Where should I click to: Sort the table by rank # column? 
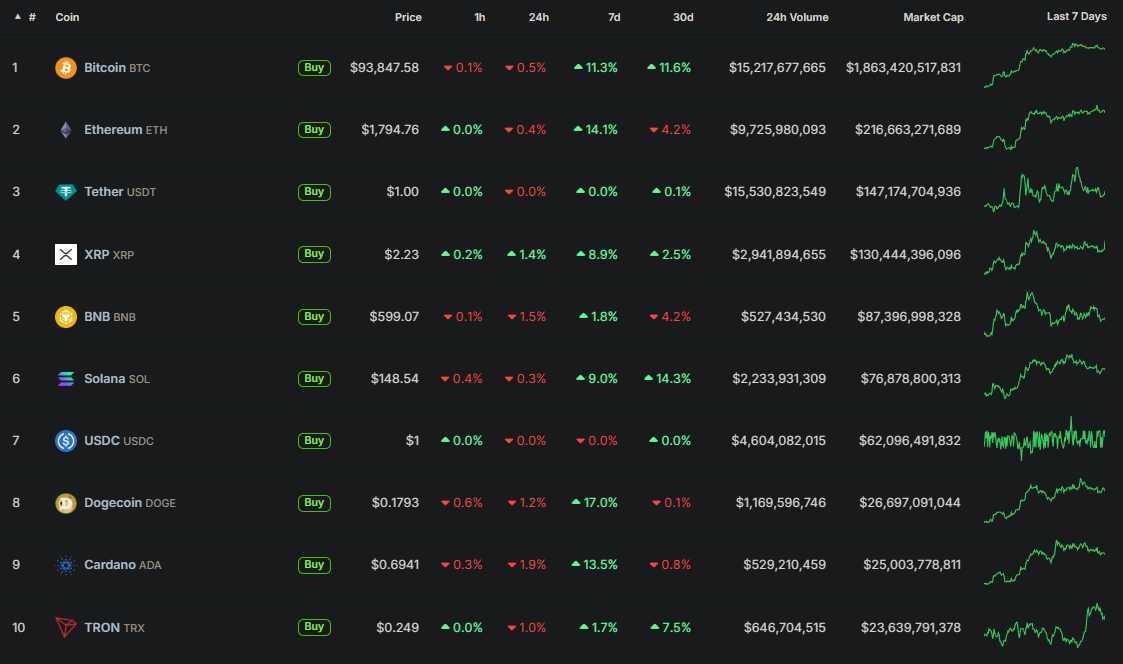32,17
